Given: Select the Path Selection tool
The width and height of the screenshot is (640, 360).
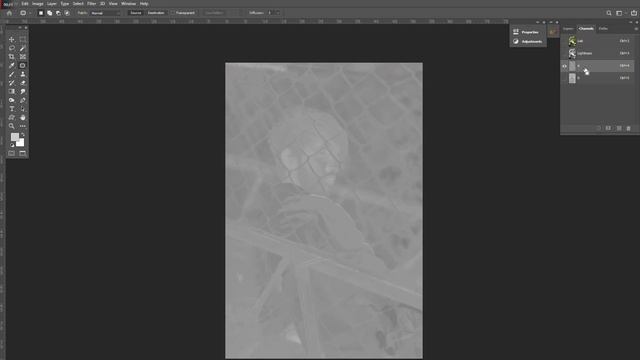Looking at the screenshot, I should 22,109.
